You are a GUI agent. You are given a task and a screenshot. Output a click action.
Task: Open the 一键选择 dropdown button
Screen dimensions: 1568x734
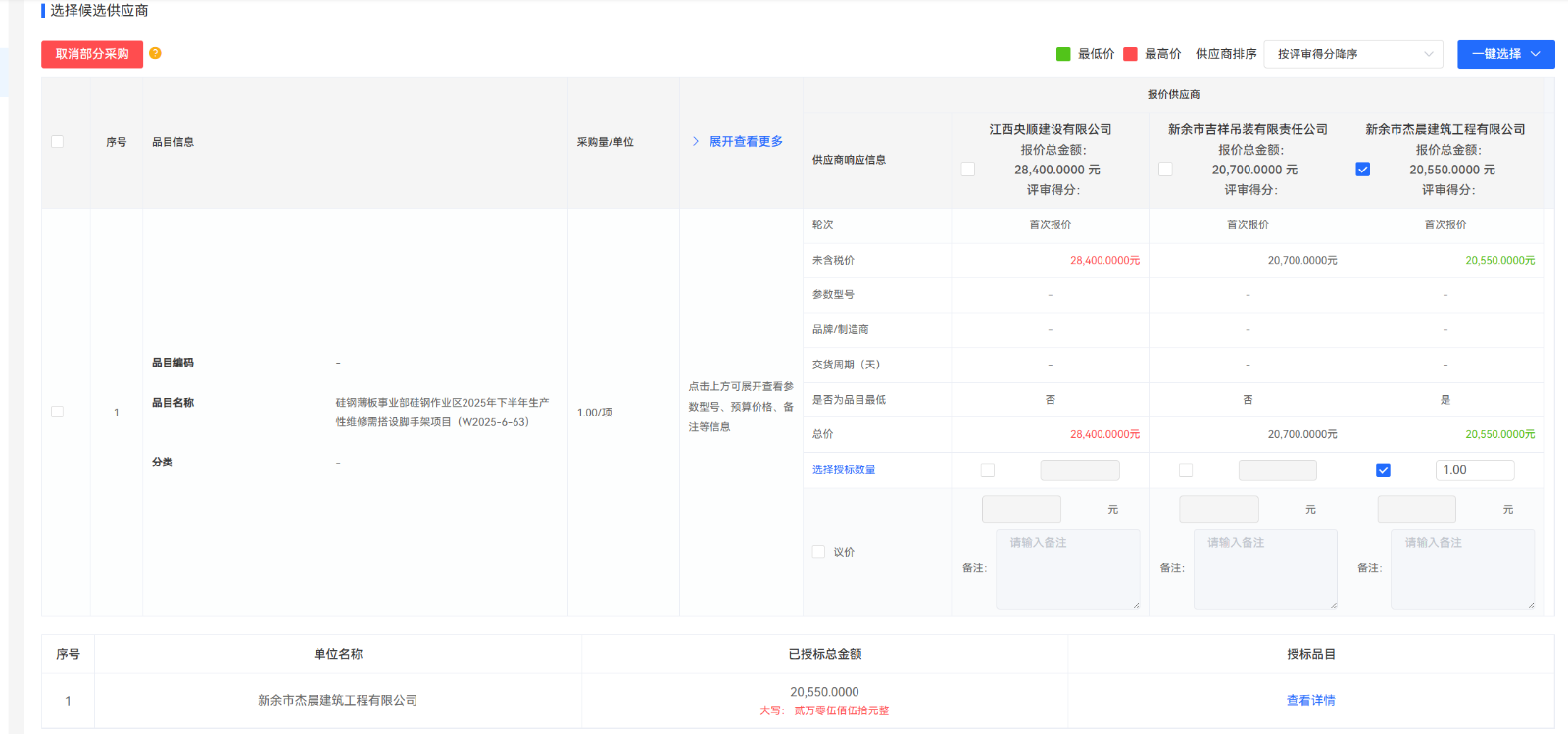[x=1505, y=54]
